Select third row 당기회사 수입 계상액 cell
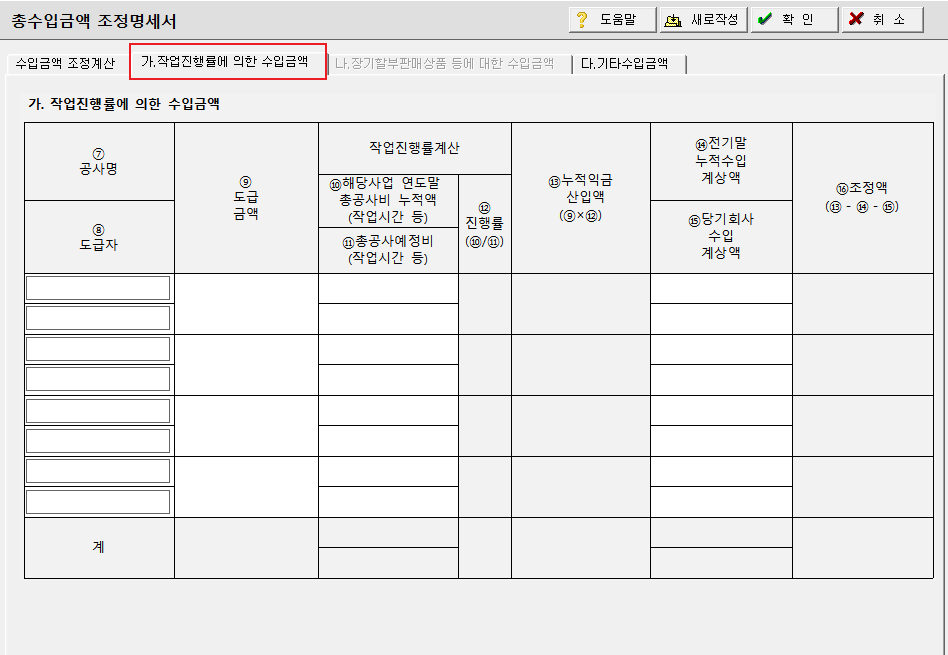 721,441
